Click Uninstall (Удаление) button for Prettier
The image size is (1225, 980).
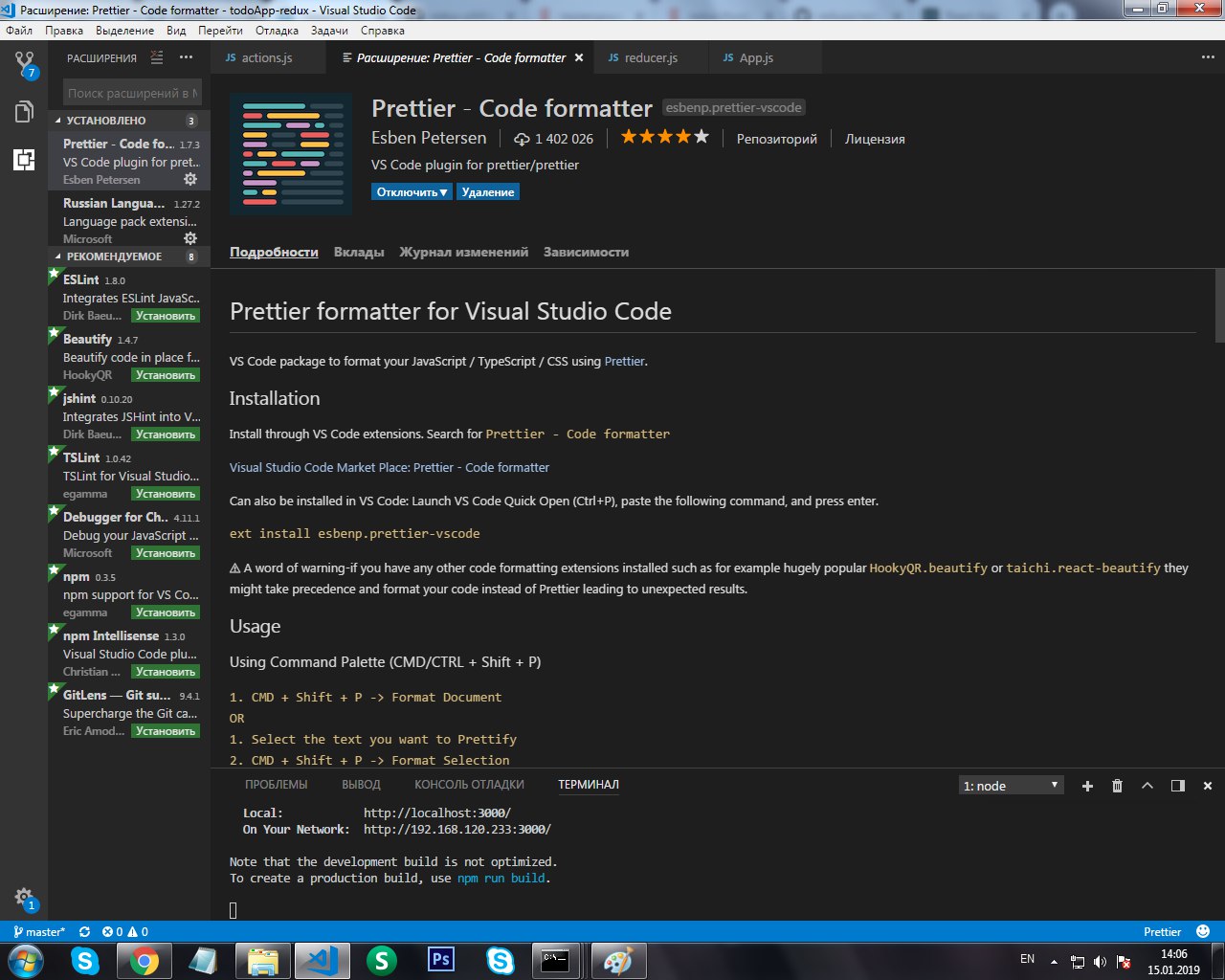488,192
